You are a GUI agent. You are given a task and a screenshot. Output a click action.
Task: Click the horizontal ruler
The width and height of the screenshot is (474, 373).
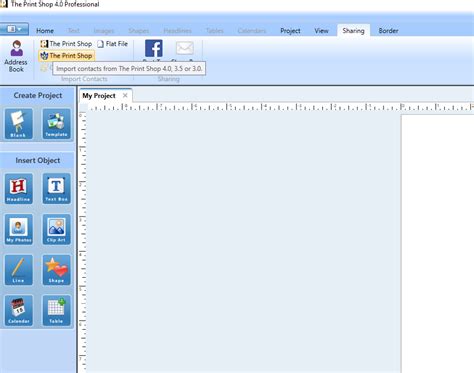(280, 107)
